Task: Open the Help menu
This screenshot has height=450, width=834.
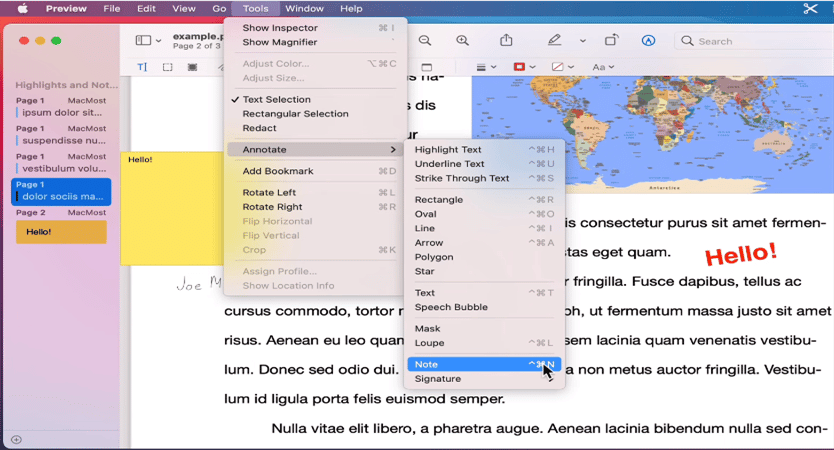Action: 351,9
